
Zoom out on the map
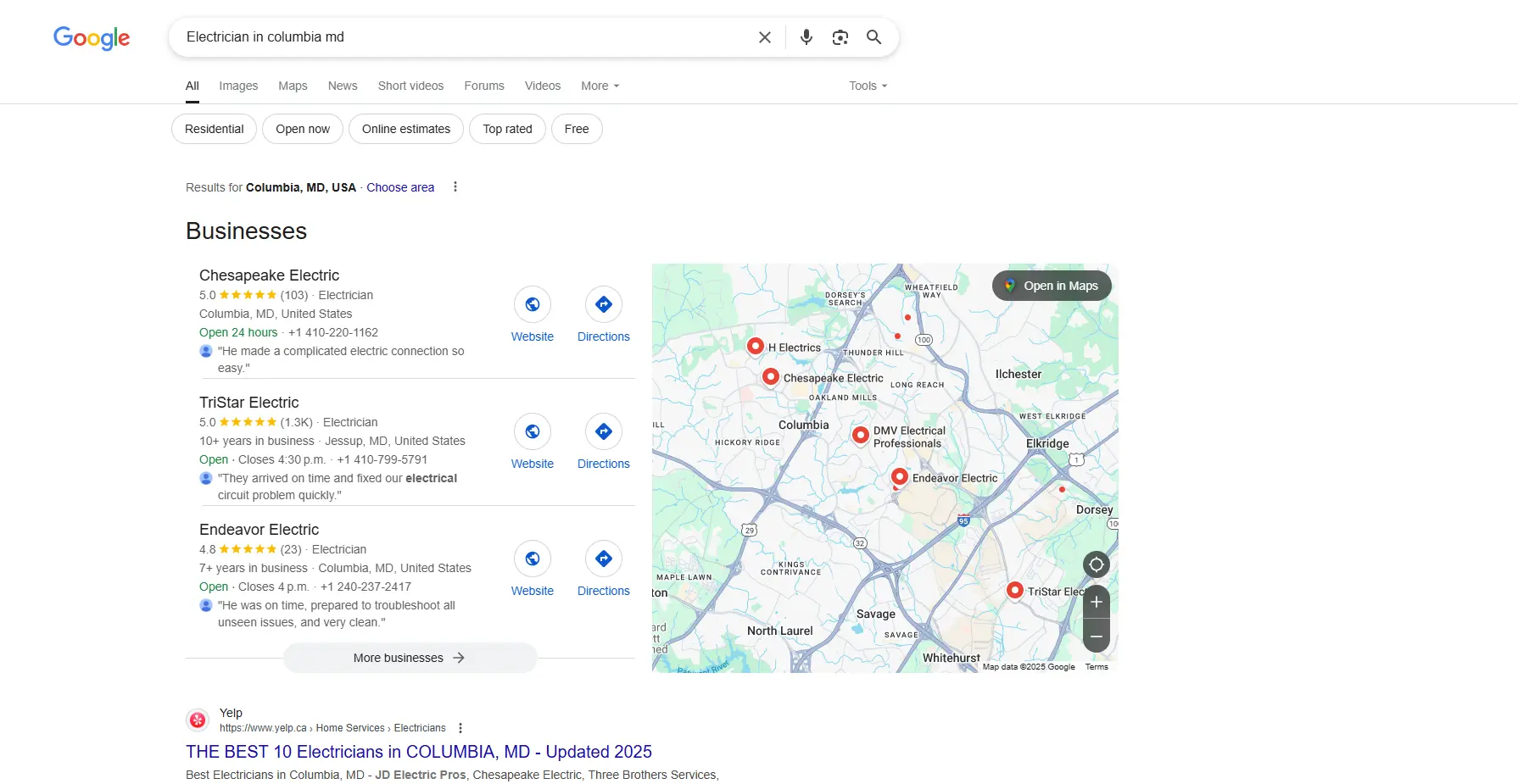[x=1096, y=636]
